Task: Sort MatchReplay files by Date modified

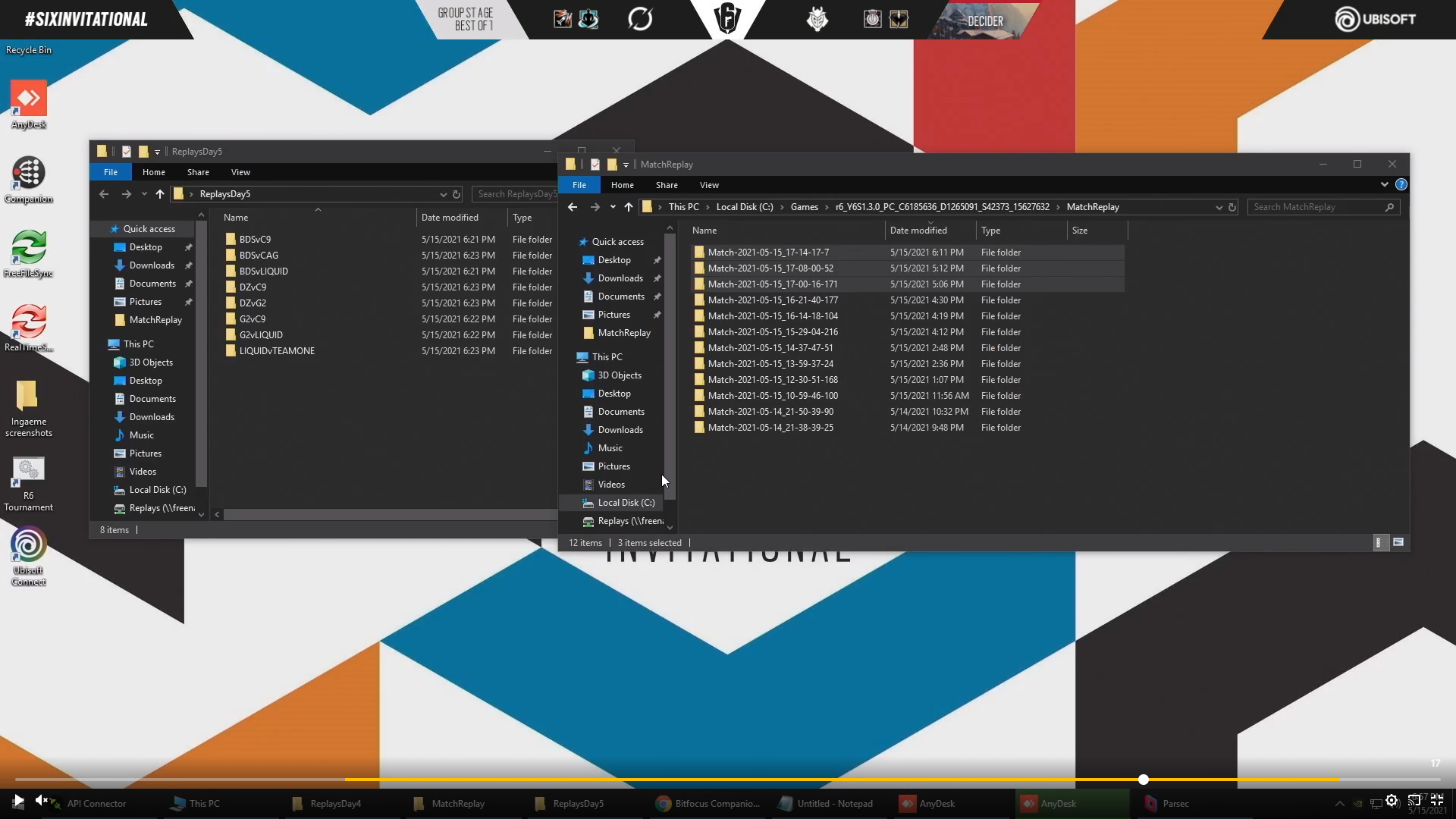Action: (918, 231)
